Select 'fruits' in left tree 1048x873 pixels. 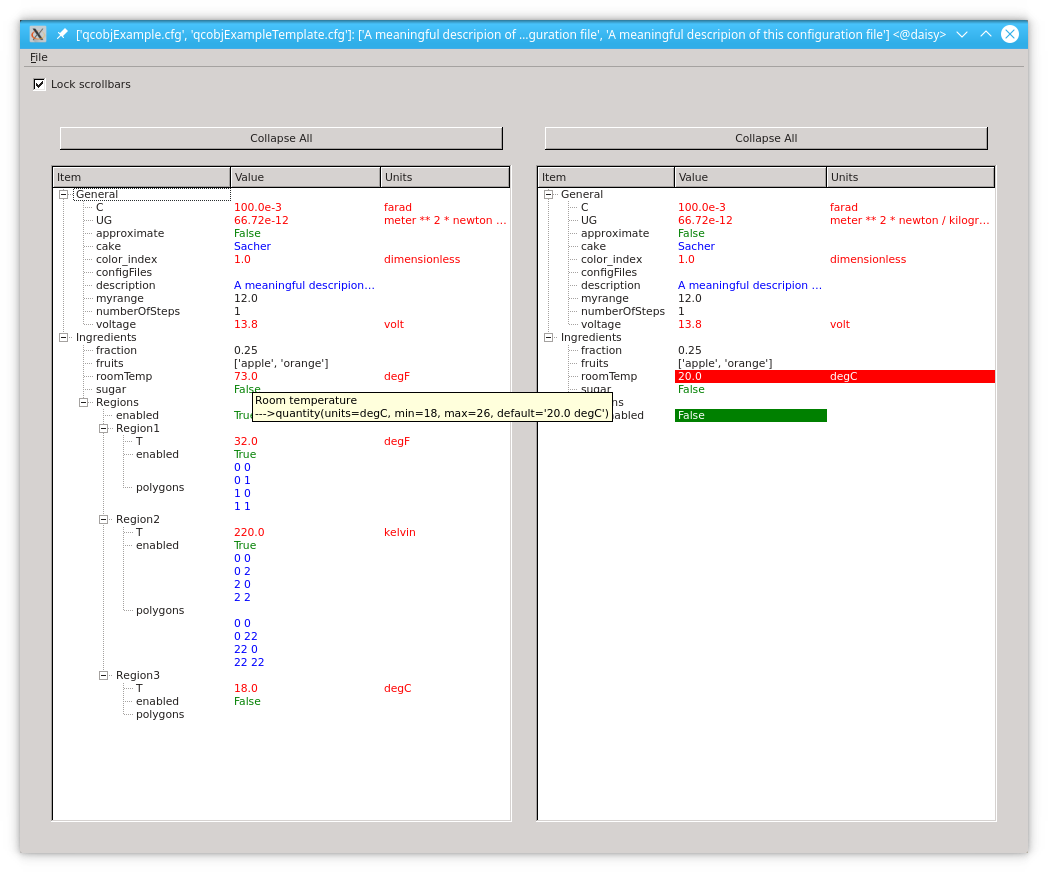(110, 364)
